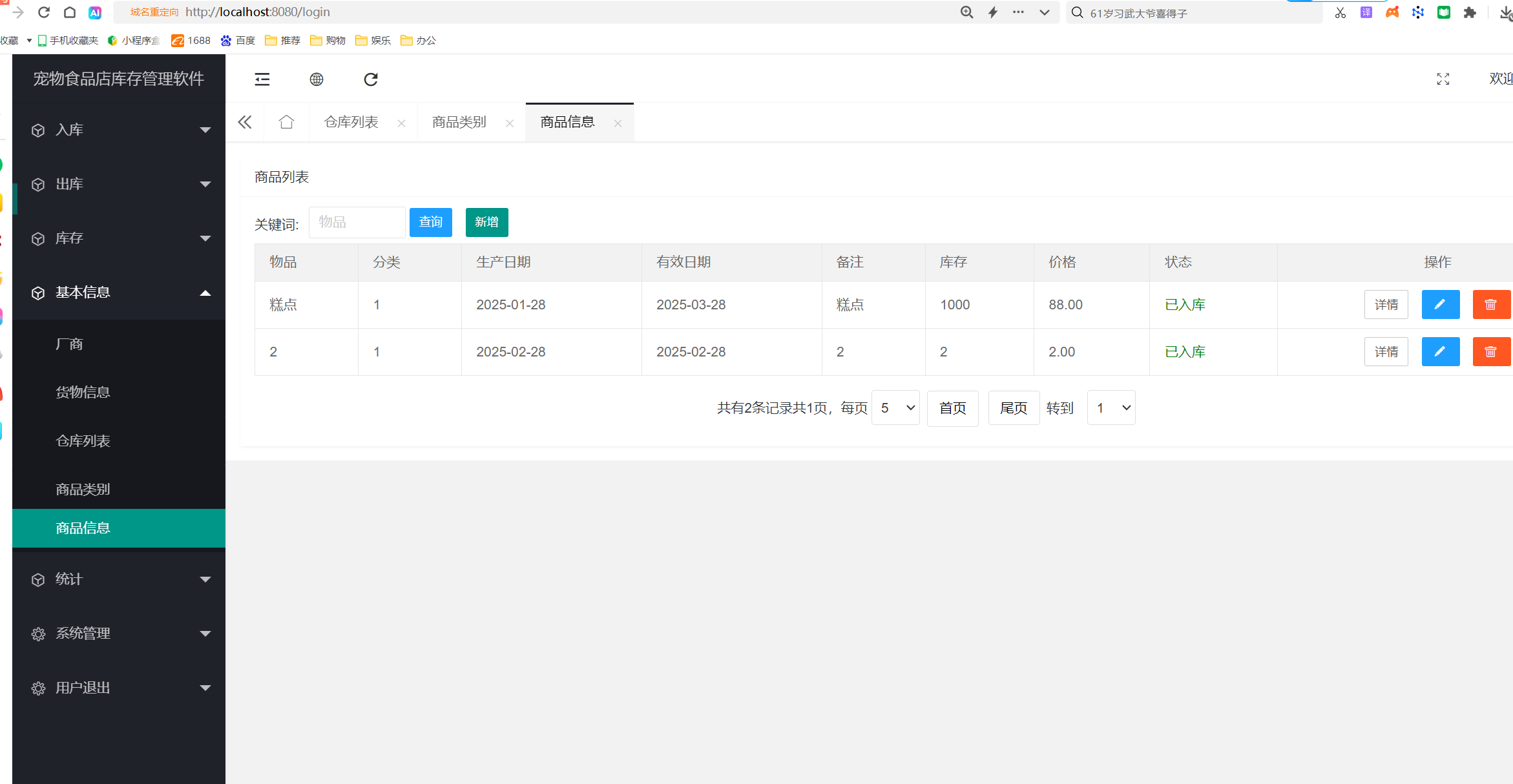Screen dimensions: 1513x784
Task: Click the browser extensions puzzle icon
Action: coord(1470,12)
